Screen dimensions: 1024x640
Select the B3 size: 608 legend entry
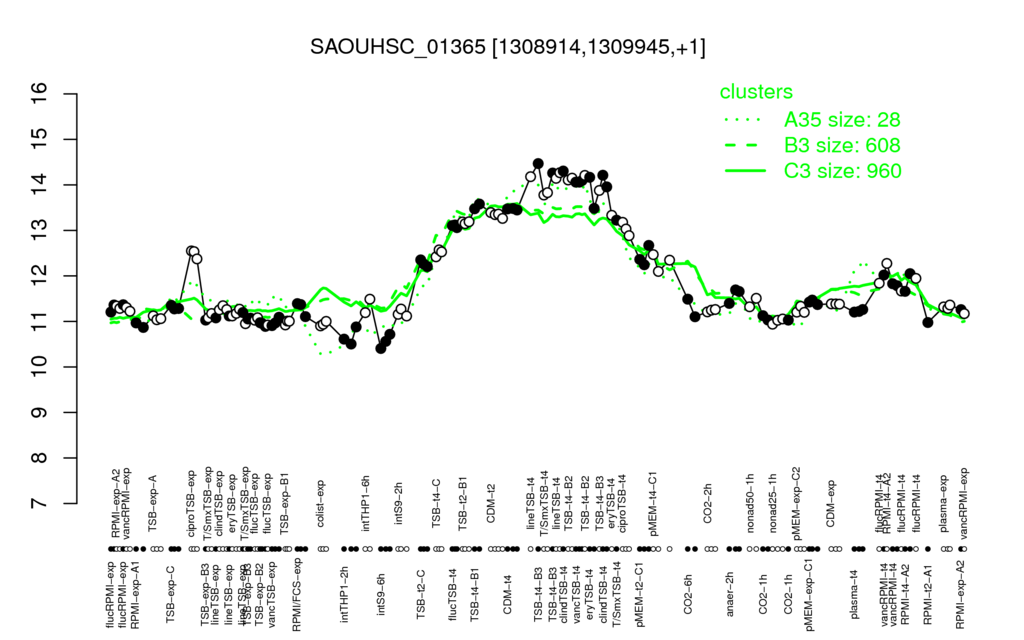click(x=842, y=145)
